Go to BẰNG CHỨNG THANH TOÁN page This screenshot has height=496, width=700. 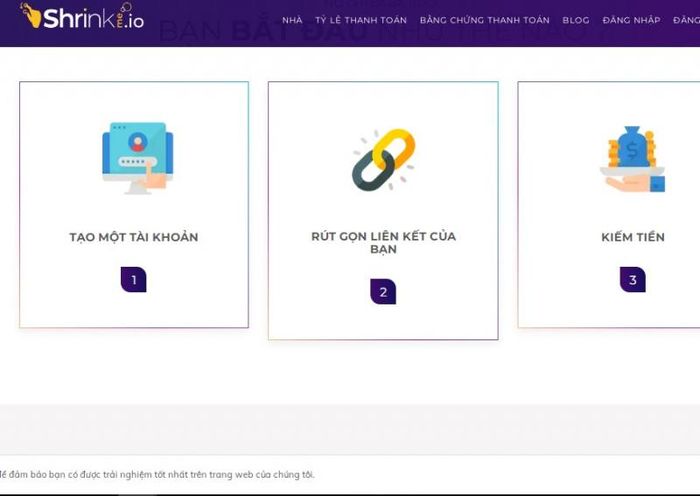click(x=484, y=20)
